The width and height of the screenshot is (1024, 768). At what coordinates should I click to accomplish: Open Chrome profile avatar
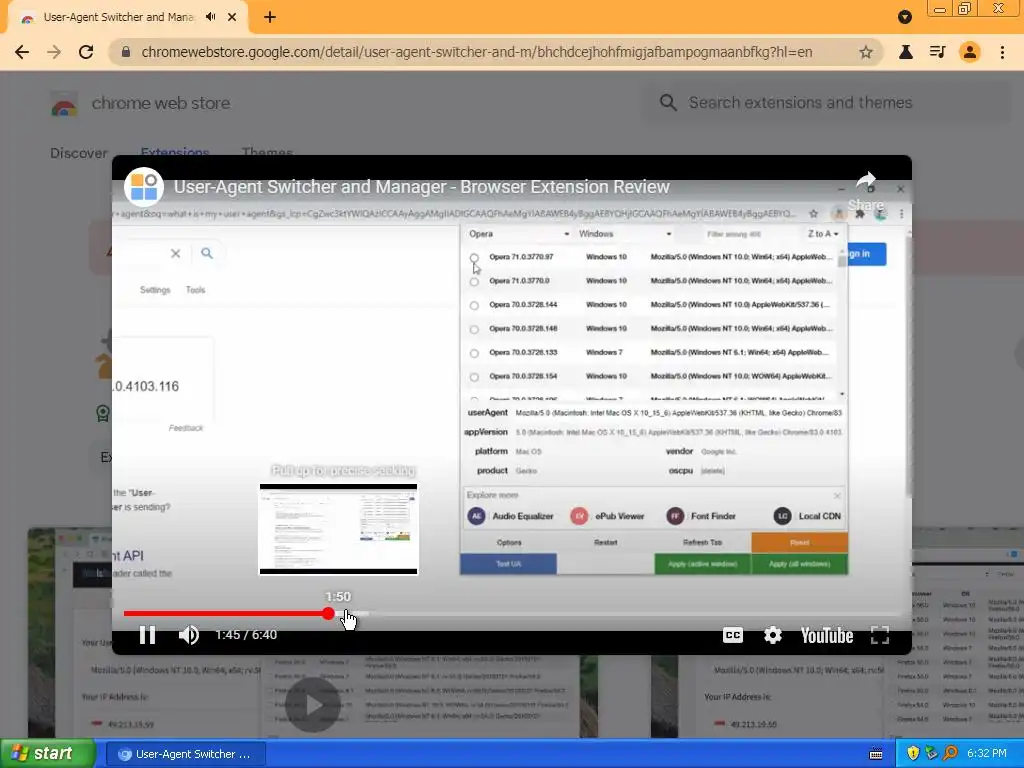pyautogui.click(x=970, y=52)
